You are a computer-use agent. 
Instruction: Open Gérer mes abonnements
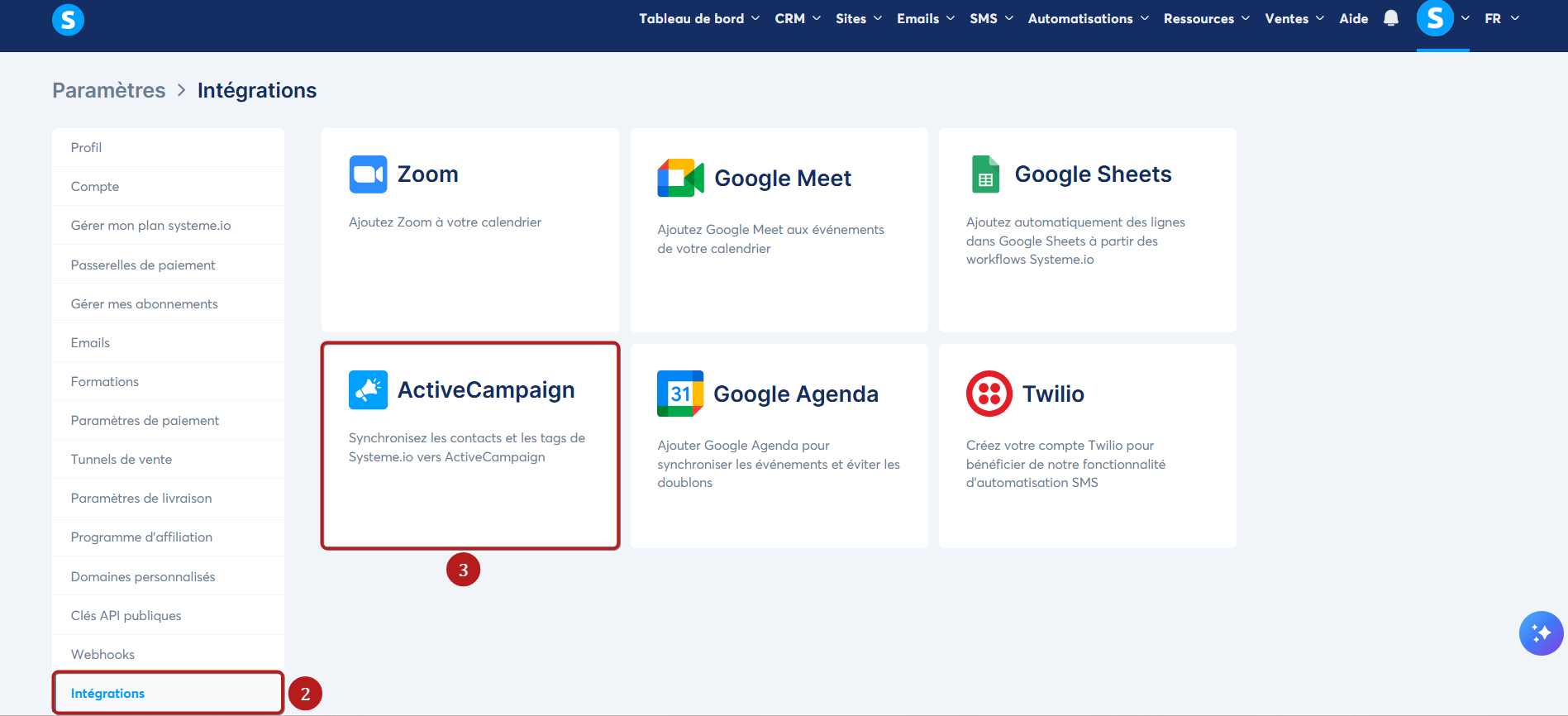tap(168, 303)
